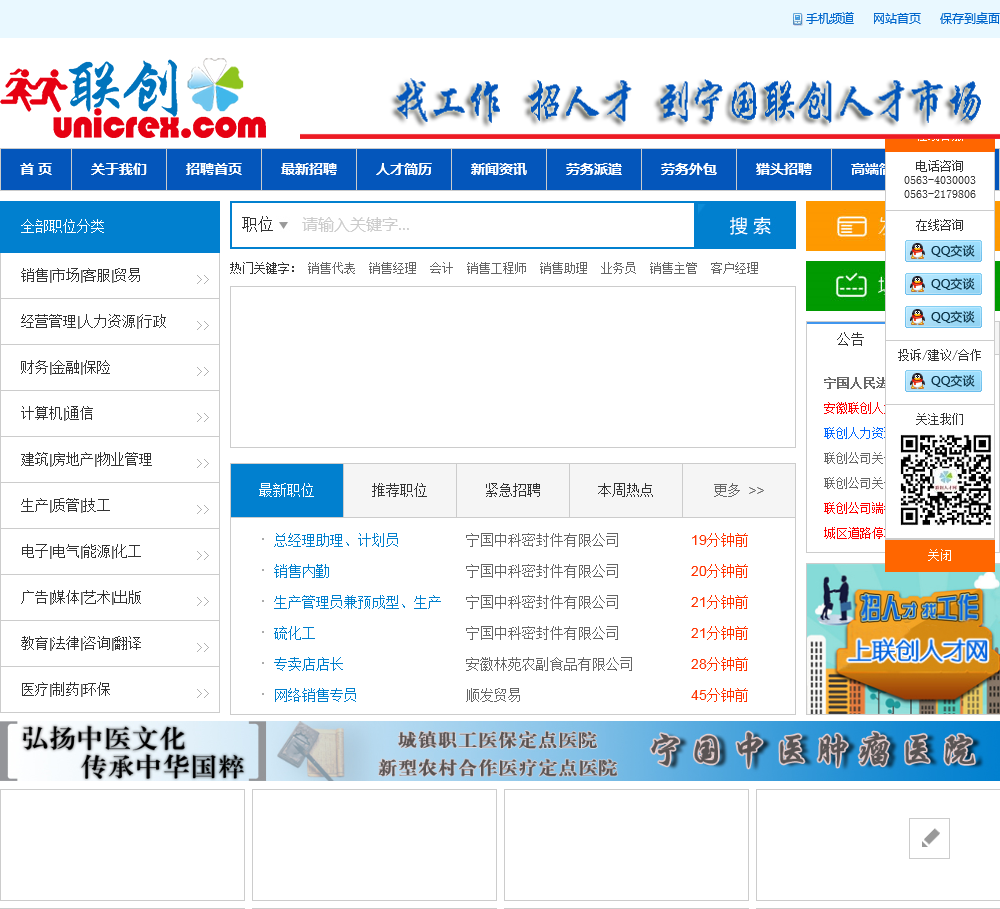Select the 紧急招聘 tab

tap(512, 490)
